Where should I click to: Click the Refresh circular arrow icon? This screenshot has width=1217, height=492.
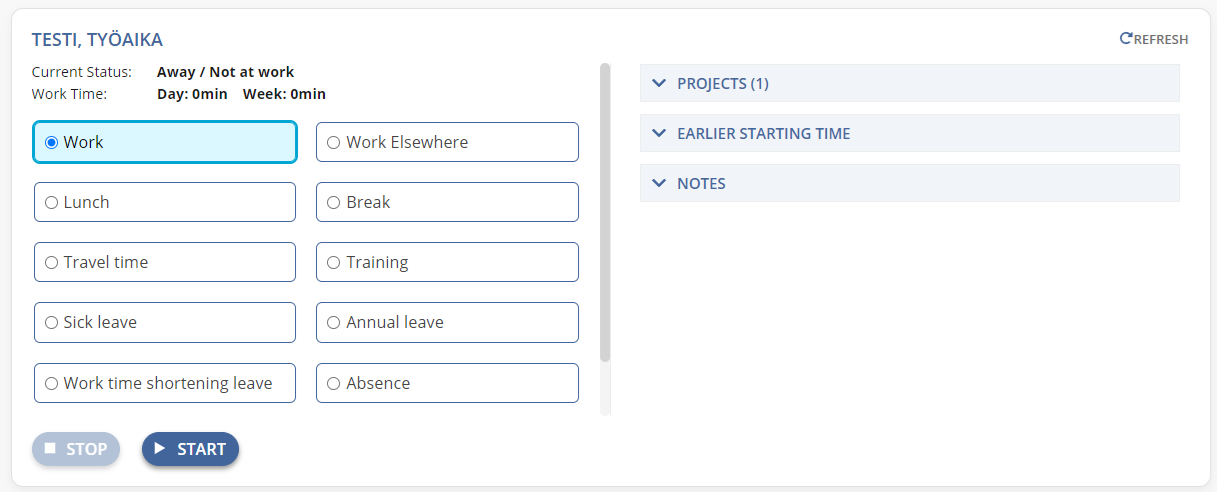[1126, 39]
